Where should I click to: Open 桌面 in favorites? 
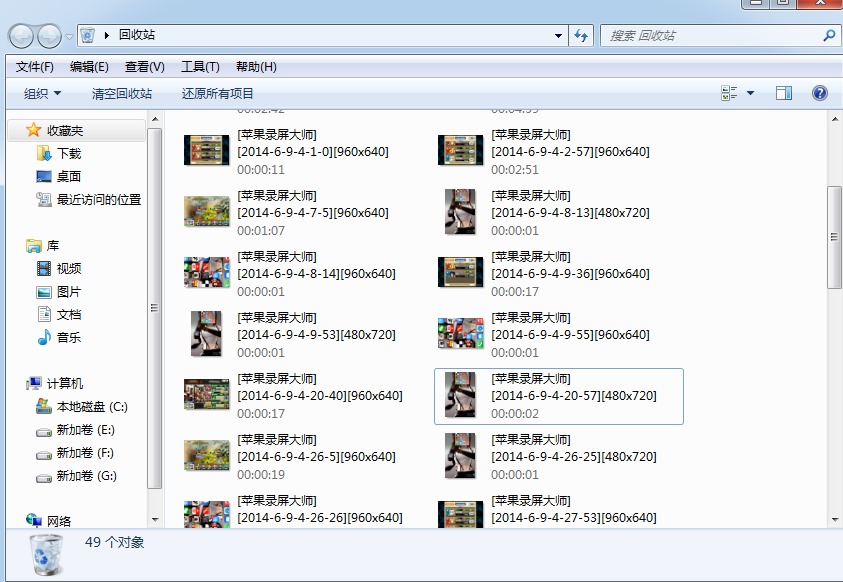(x=69, y=176)
